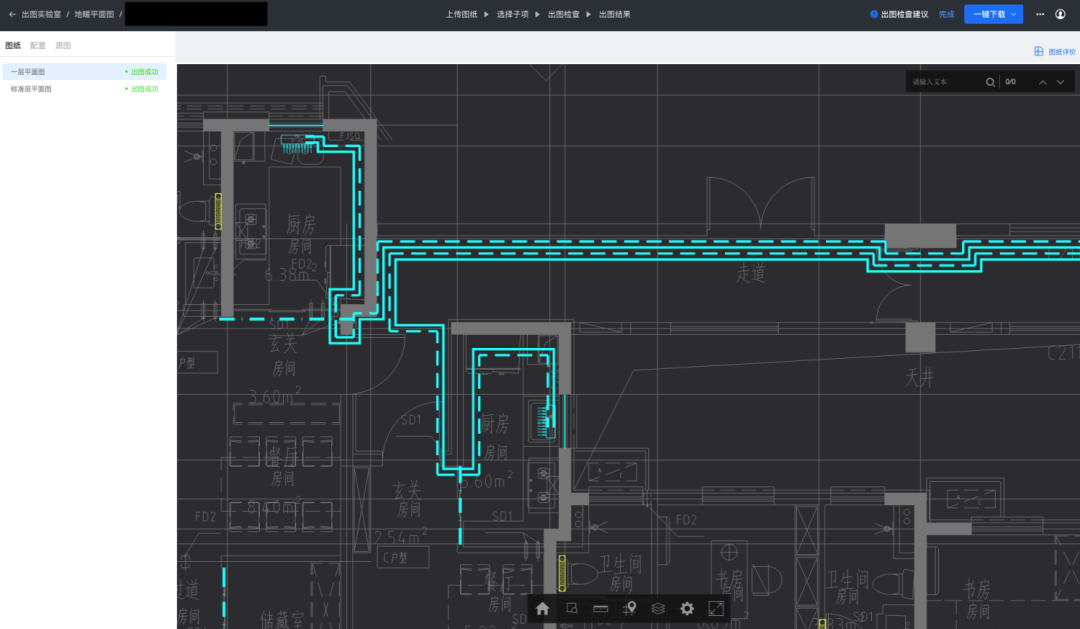This screenshot has width=1080, height=629.
Task: Click the blue info icon by 出图检查建议
Action: (x=874, y=14)
